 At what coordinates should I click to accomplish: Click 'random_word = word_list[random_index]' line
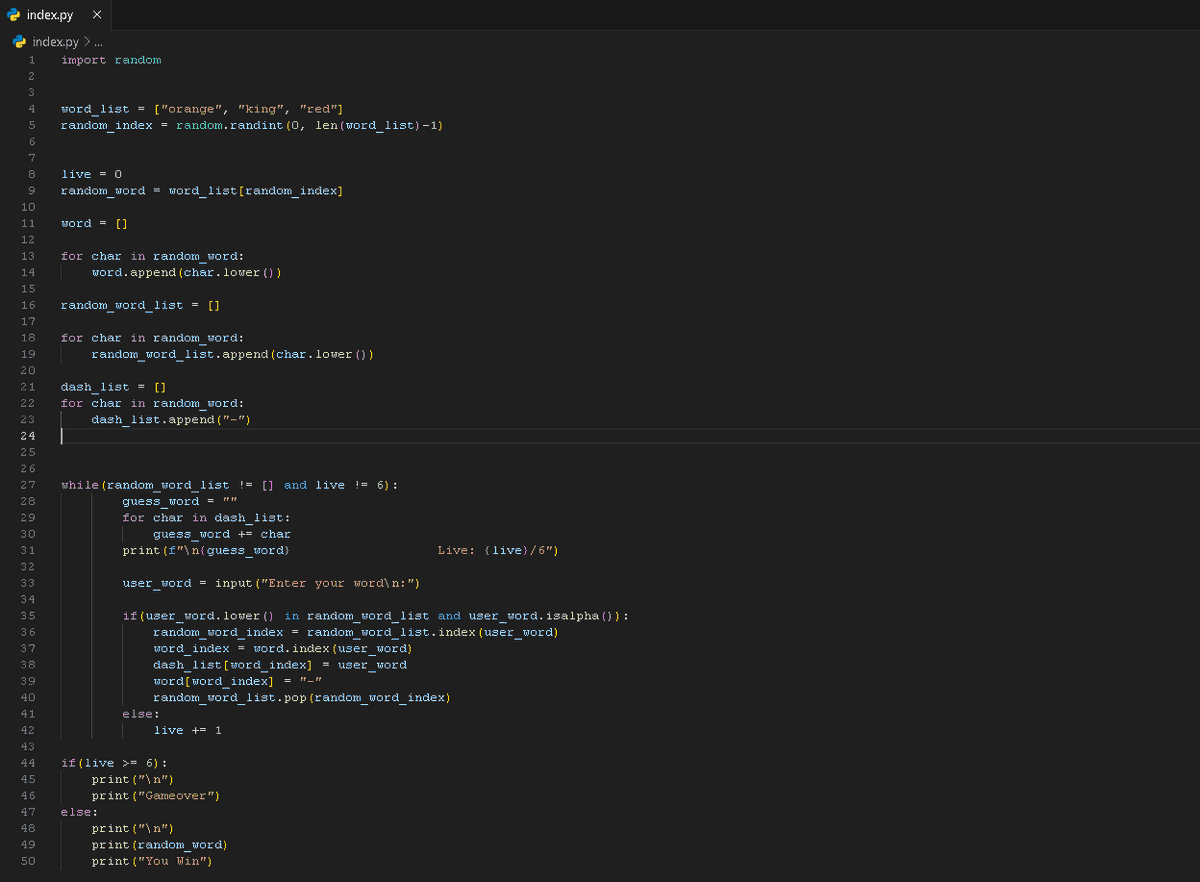[x=203, y=190]
